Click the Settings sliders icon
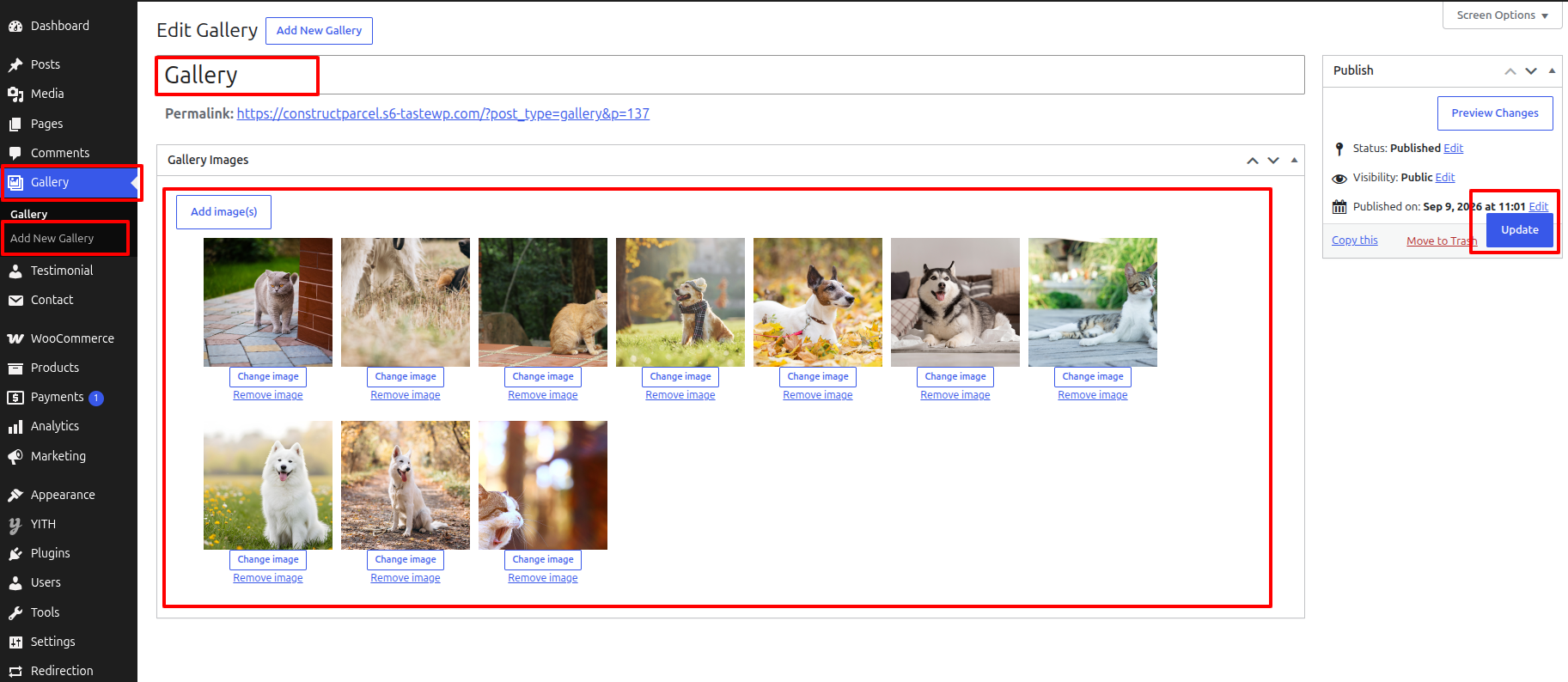Viewport: 1568px width, 682px height. (x=15, y=642)
